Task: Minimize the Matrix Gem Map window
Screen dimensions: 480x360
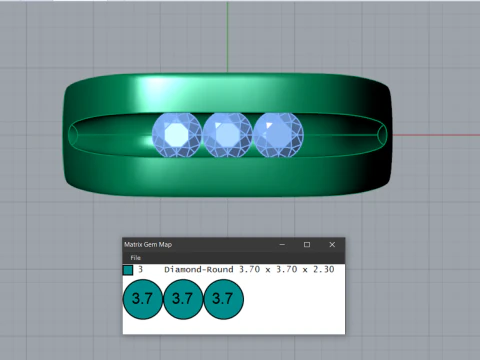Action: [282, 245]
